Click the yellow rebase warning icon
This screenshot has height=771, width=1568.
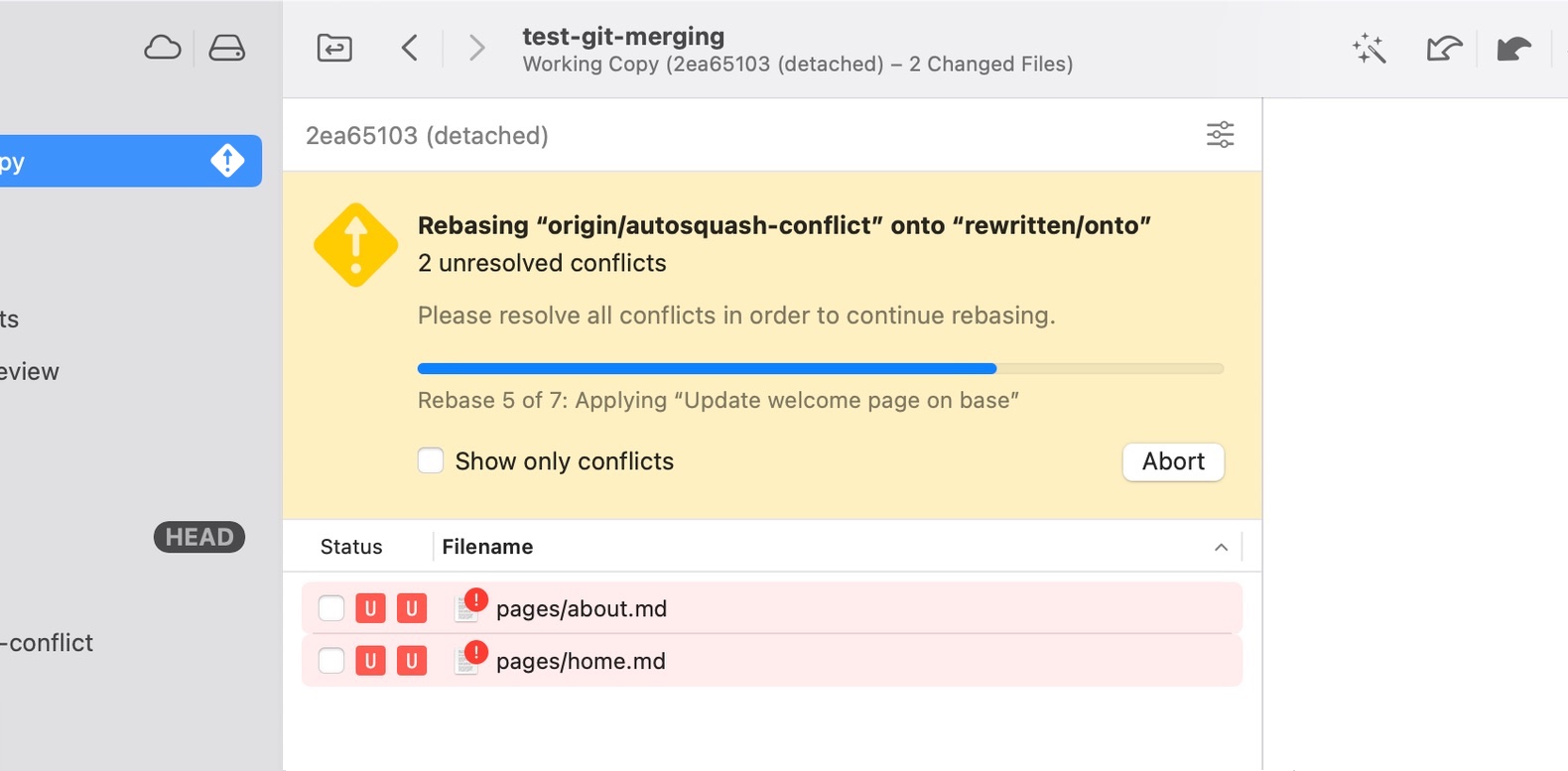355,243
